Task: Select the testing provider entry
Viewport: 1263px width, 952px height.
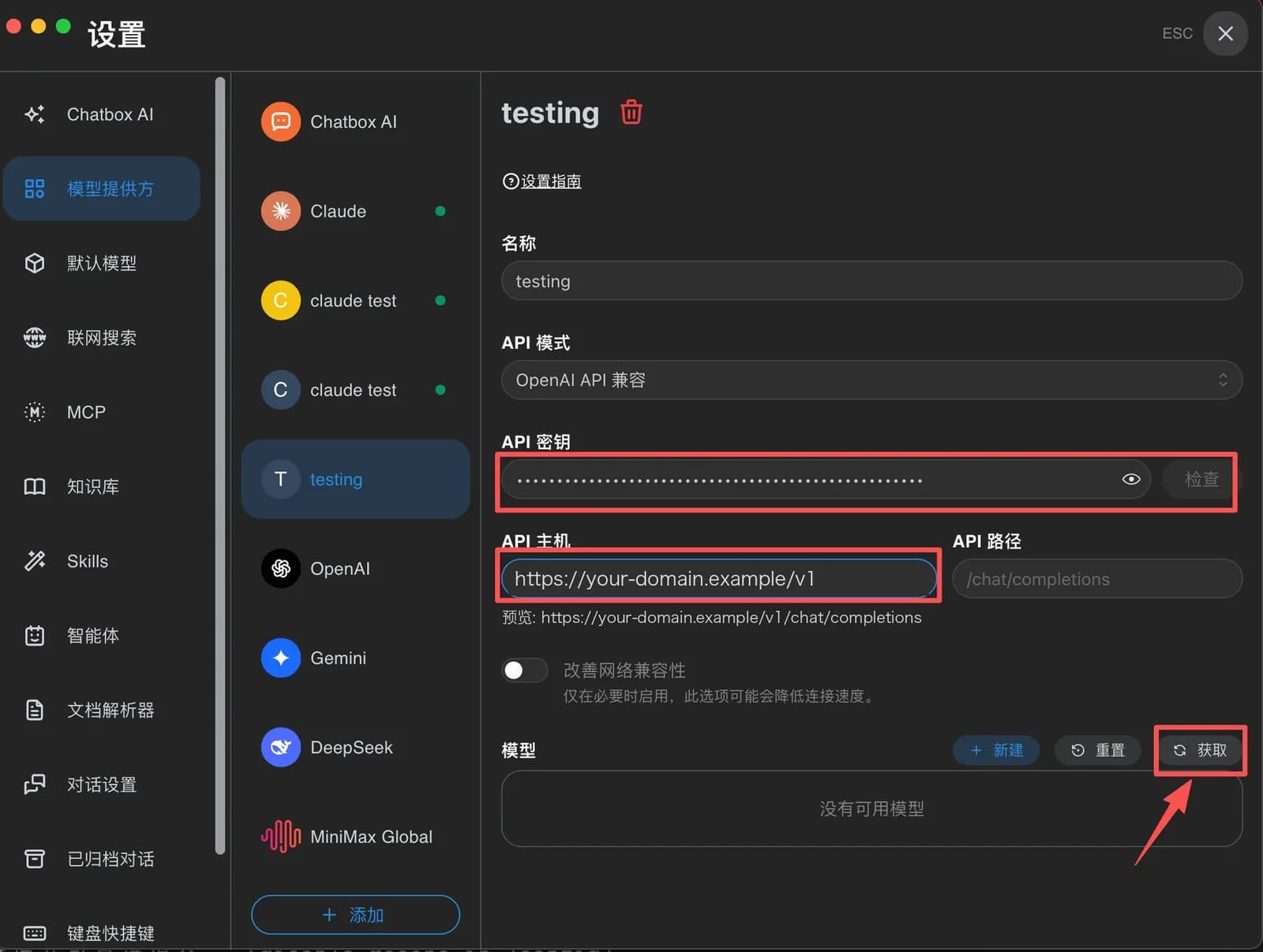Action: coord(355,479)
